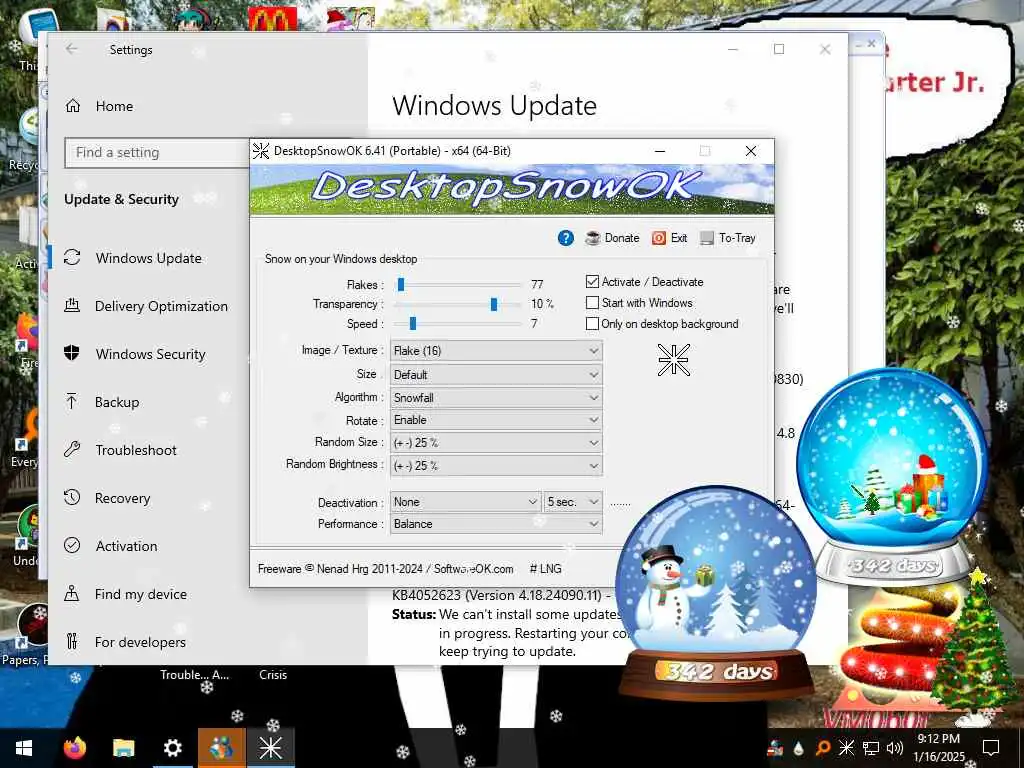Click the red Exit icon in DesktopSnowOK
The width and height of the screenshot is (1024, 768).
click(658, 238)
